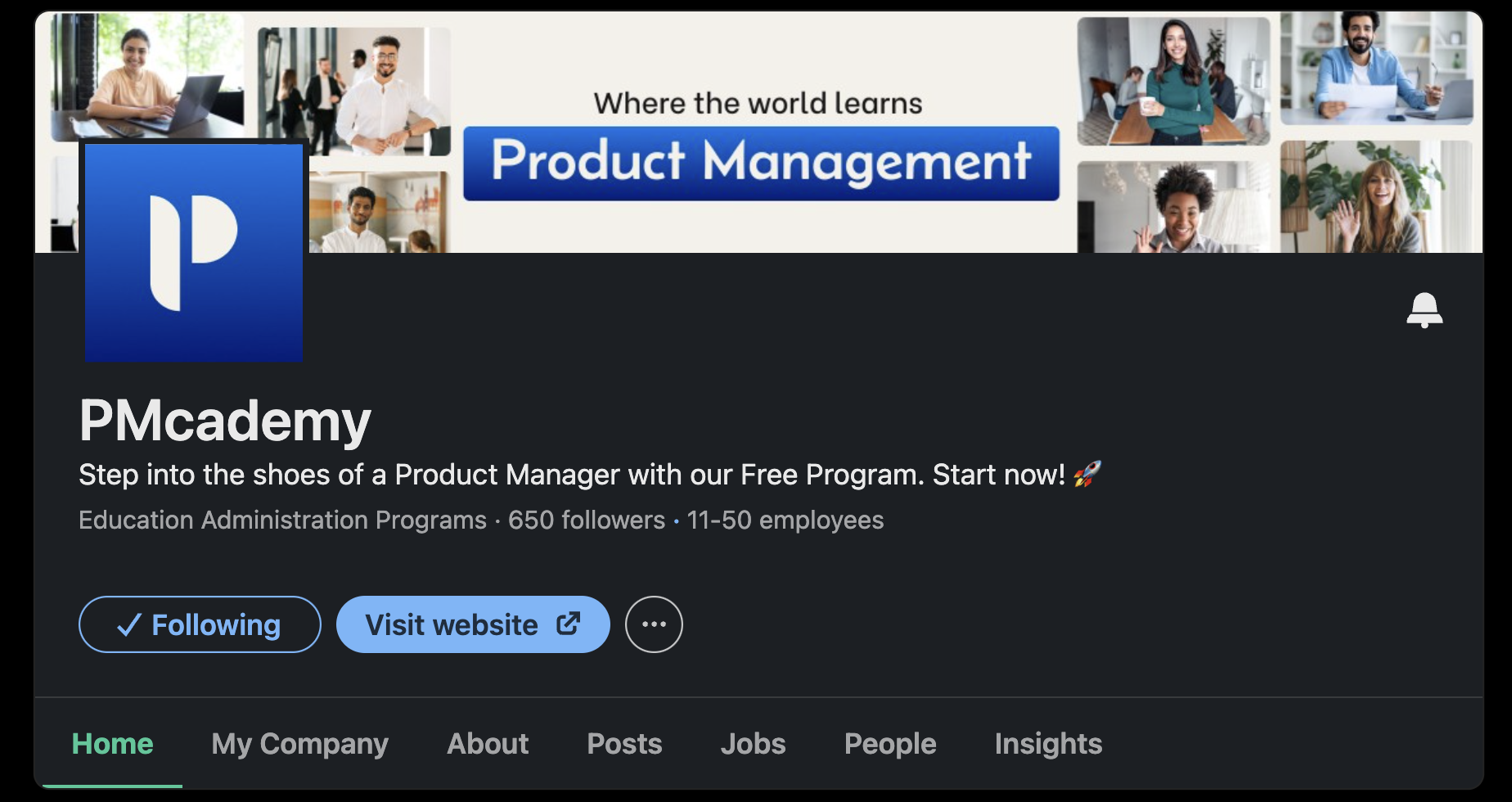Image resolution: width=1512 pixels, height=802 pixels.
Task: View the People tab
Action: tap(890, 744)
